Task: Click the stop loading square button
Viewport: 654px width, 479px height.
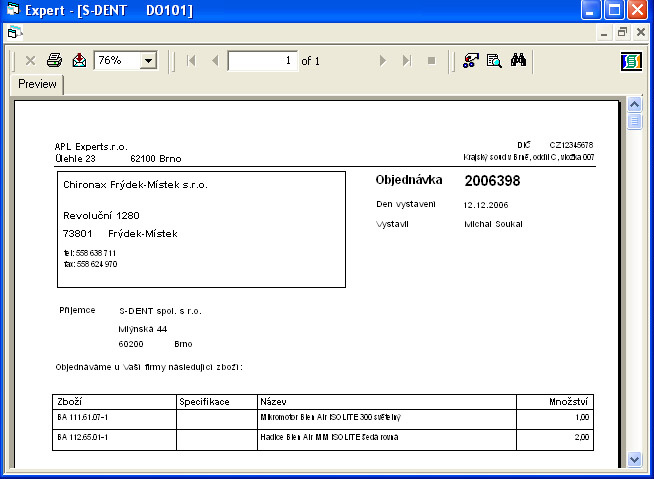Action: [431, 61]
